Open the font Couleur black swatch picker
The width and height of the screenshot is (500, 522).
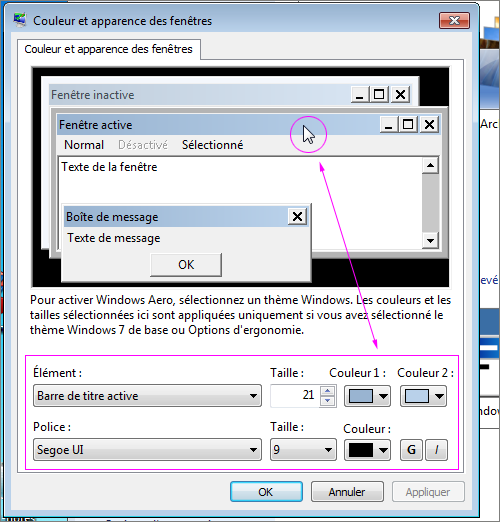(367, 450)
